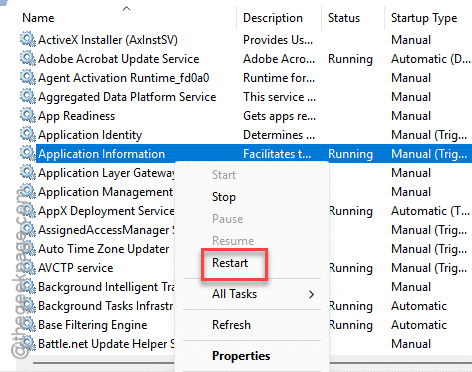Click the "Facilitates t..." description cell

coord(277,154)
